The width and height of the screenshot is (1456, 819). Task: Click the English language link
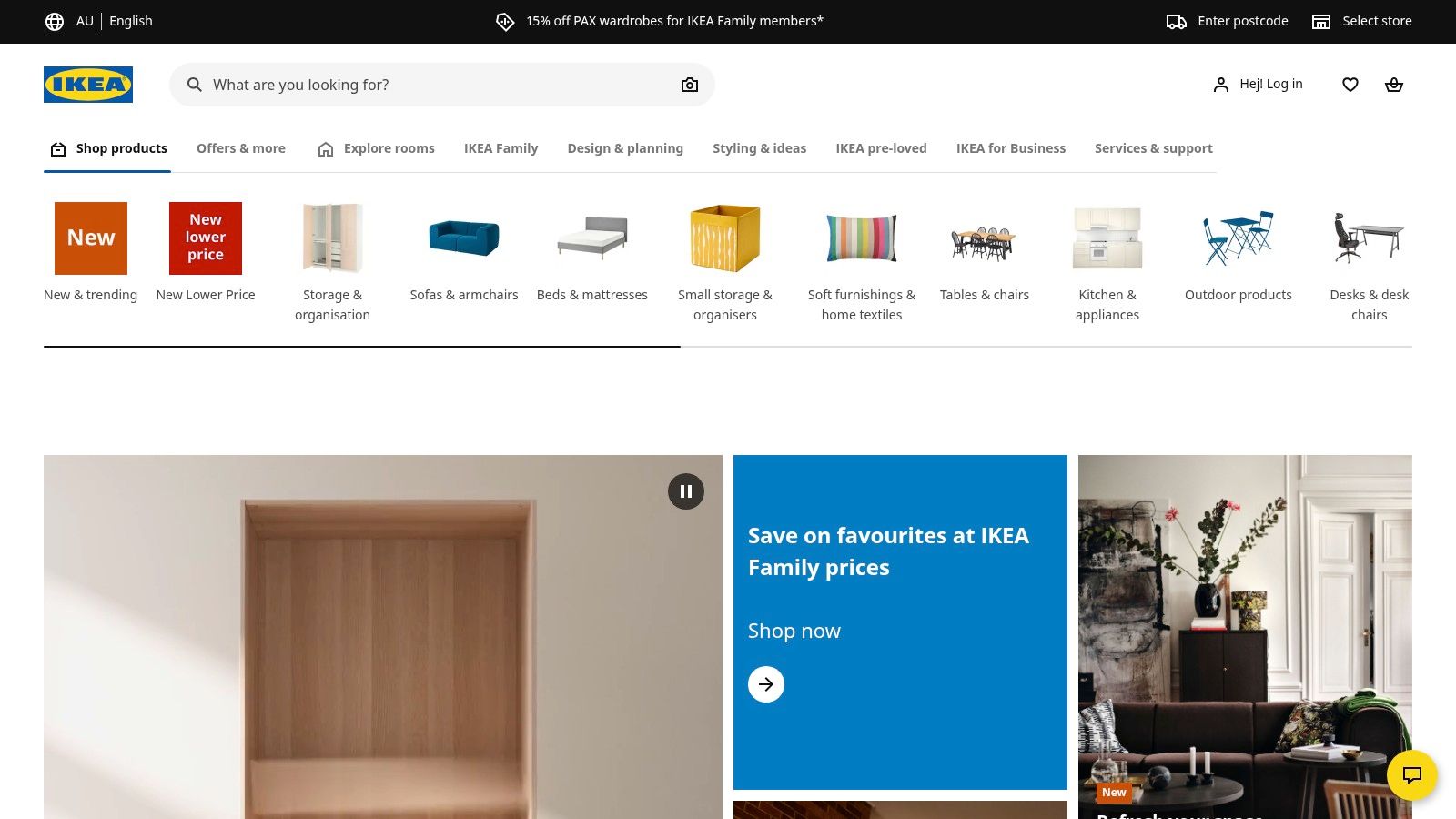(131, 21)
